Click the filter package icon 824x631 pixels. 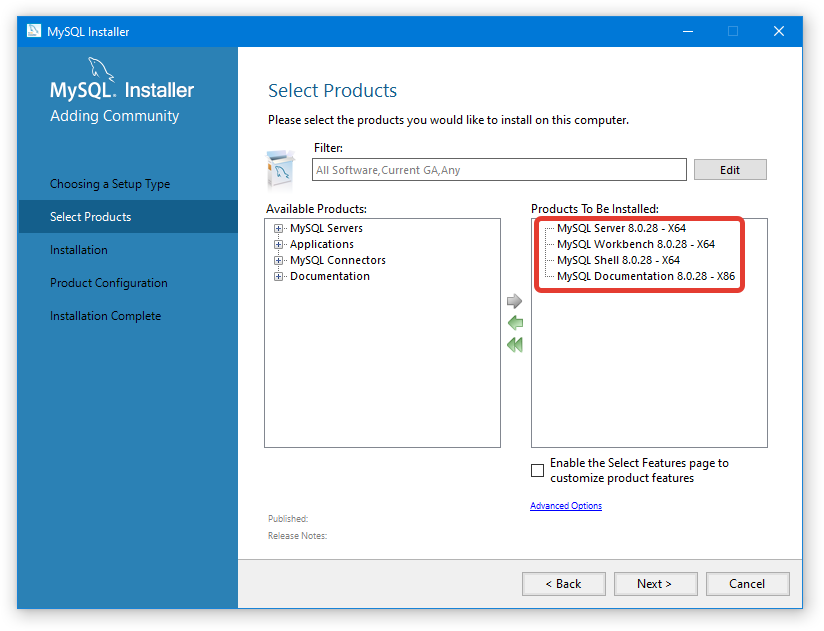click(x=281, y=169)
